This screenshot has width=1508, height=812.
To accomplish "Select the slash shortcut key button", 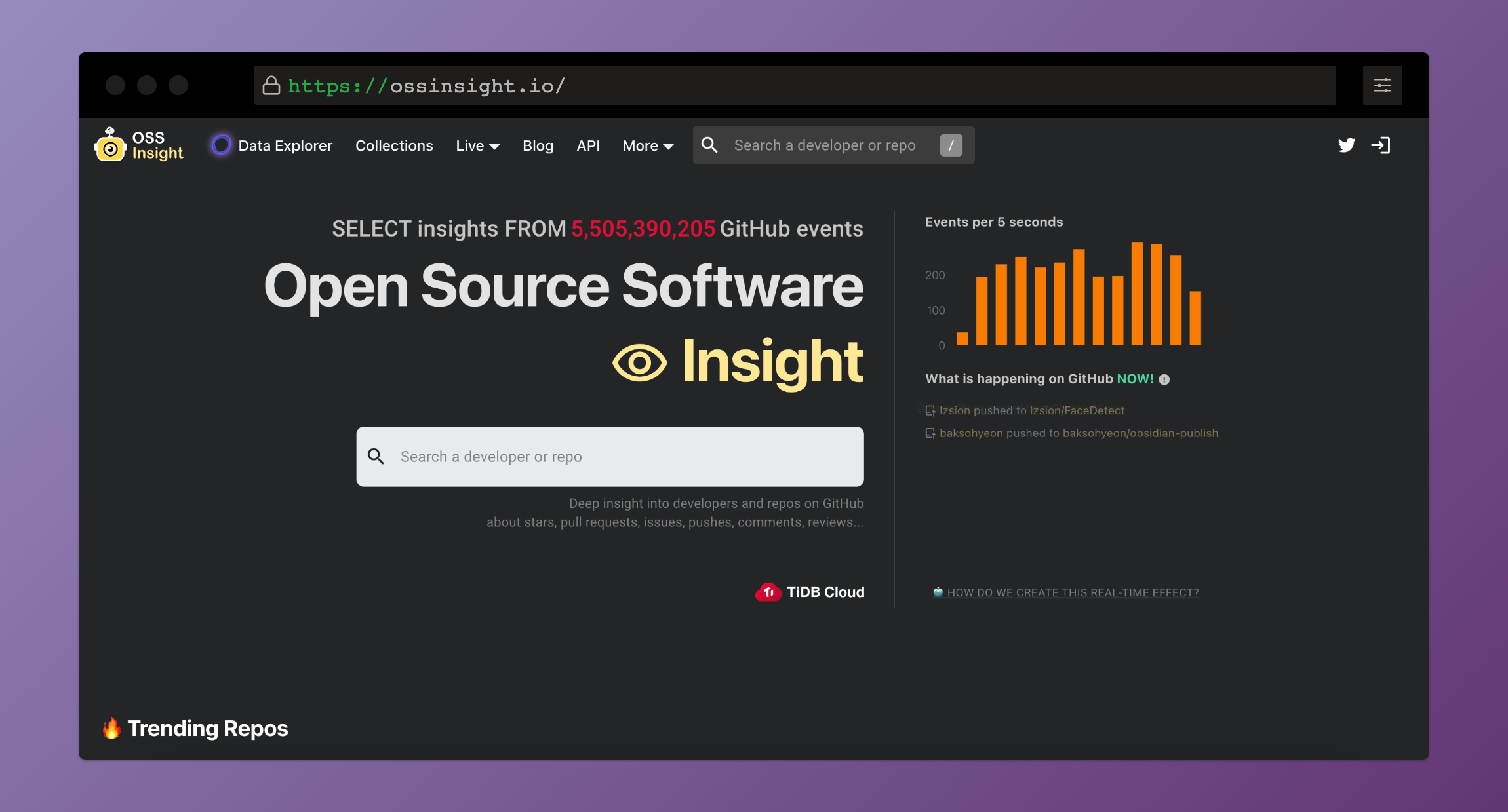I will coord(951,145).
